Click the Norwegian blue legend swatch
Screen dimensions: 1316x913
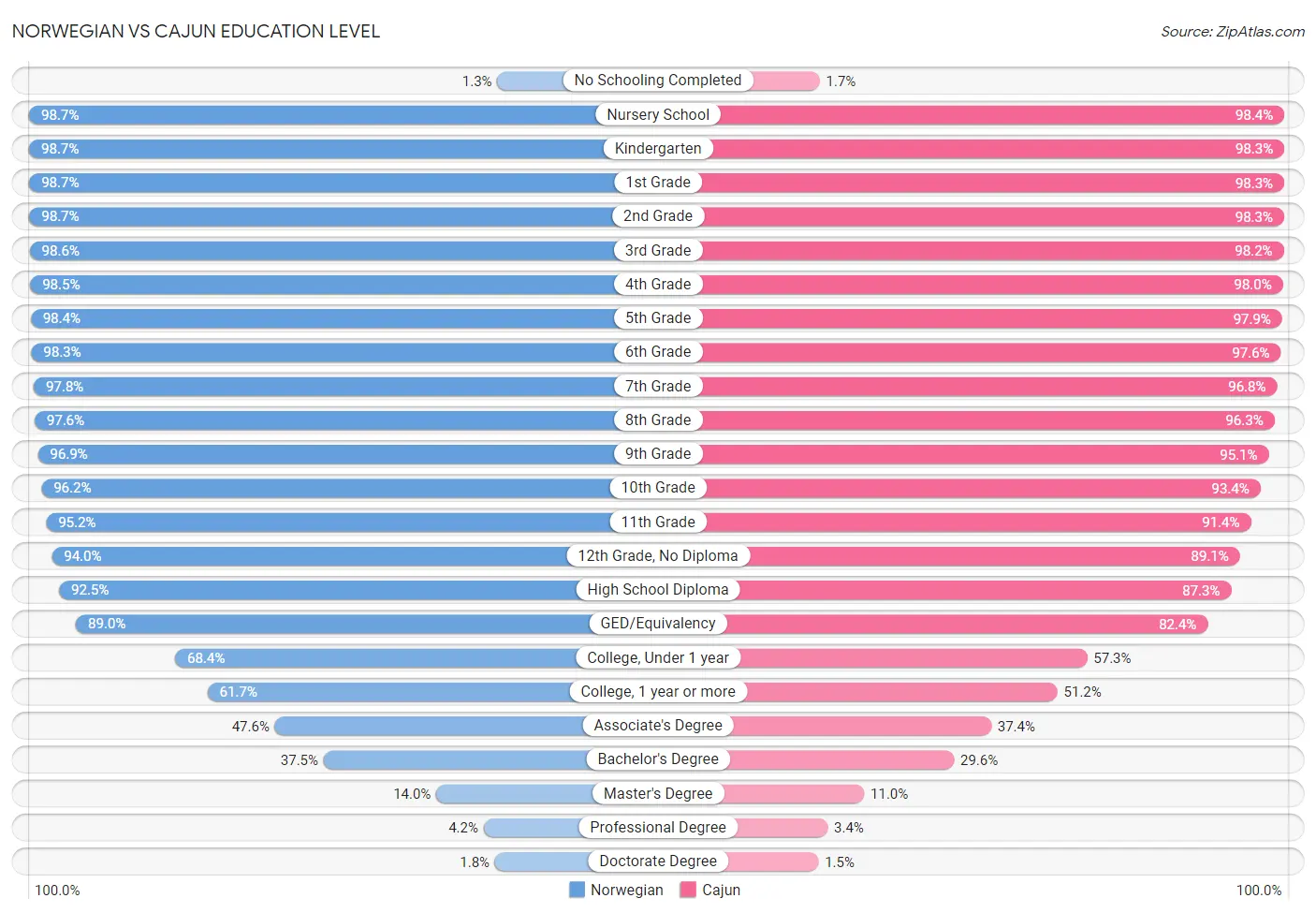click(577, 890)
